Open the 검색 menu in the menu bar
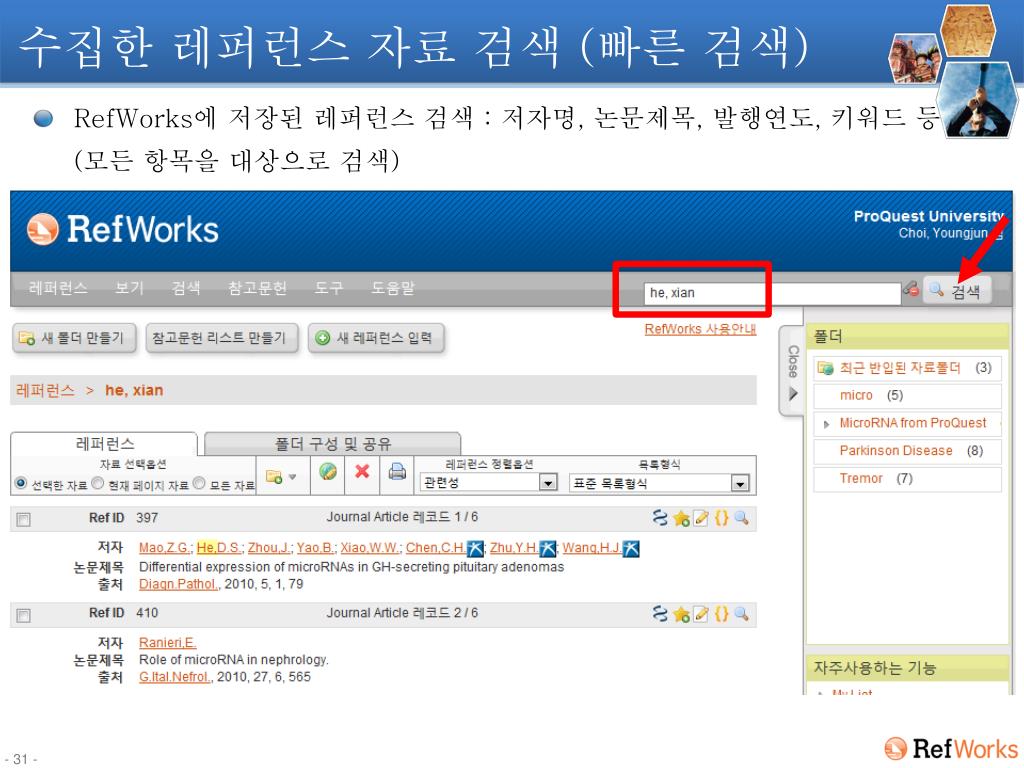 [x=185, y=288]
